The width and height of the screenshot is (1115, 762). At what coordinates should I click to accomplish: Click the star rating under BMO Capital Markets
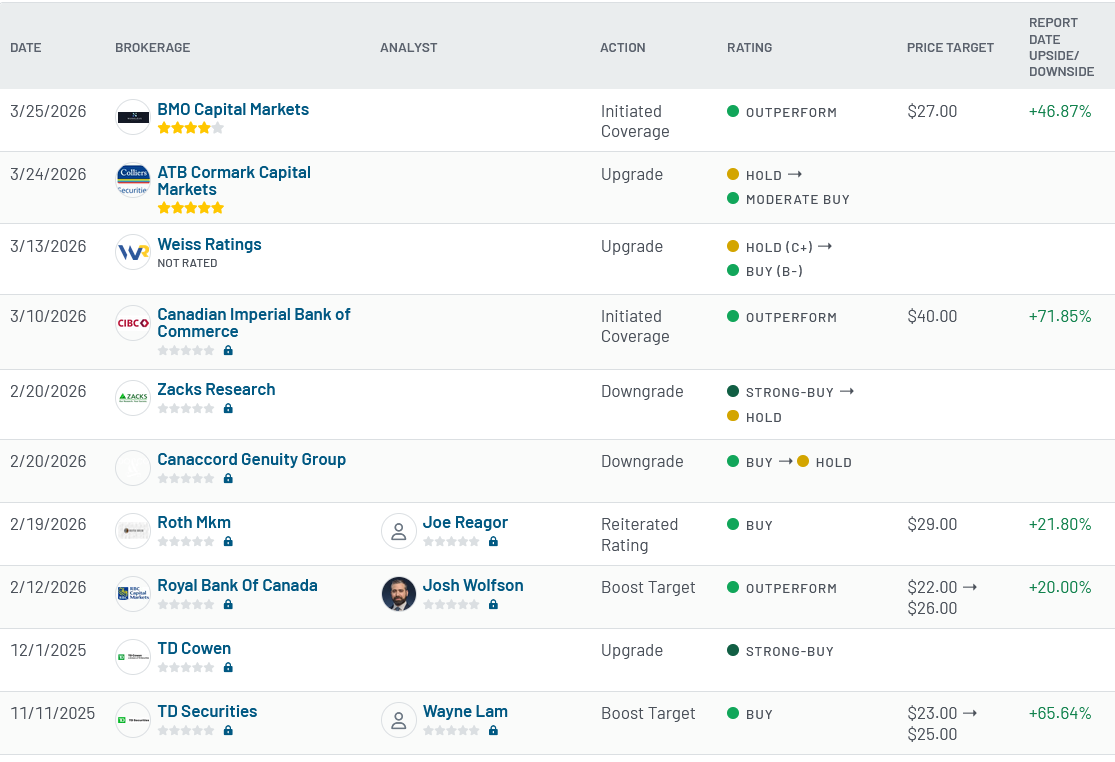(x=191, y=128)
